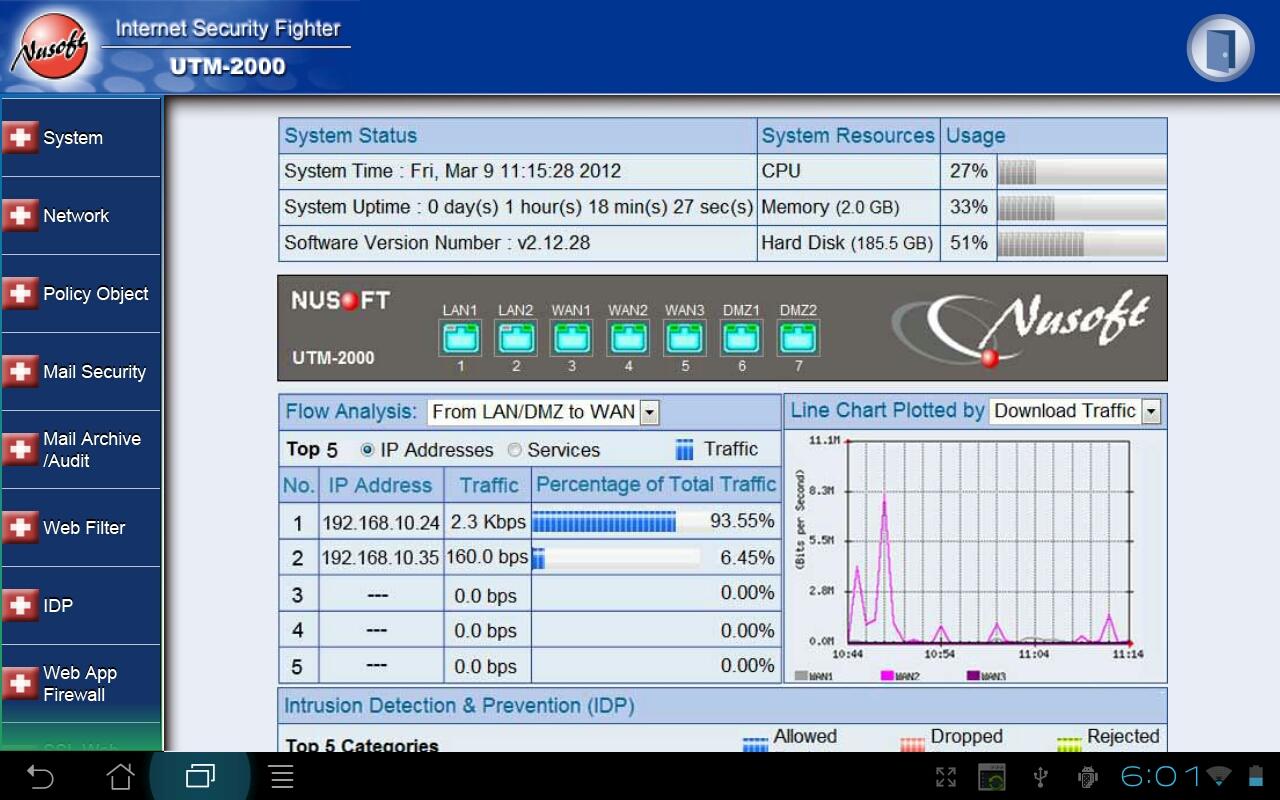Open the Network menu
This screenshot has height=800, width=1280.
coord(81,216)
